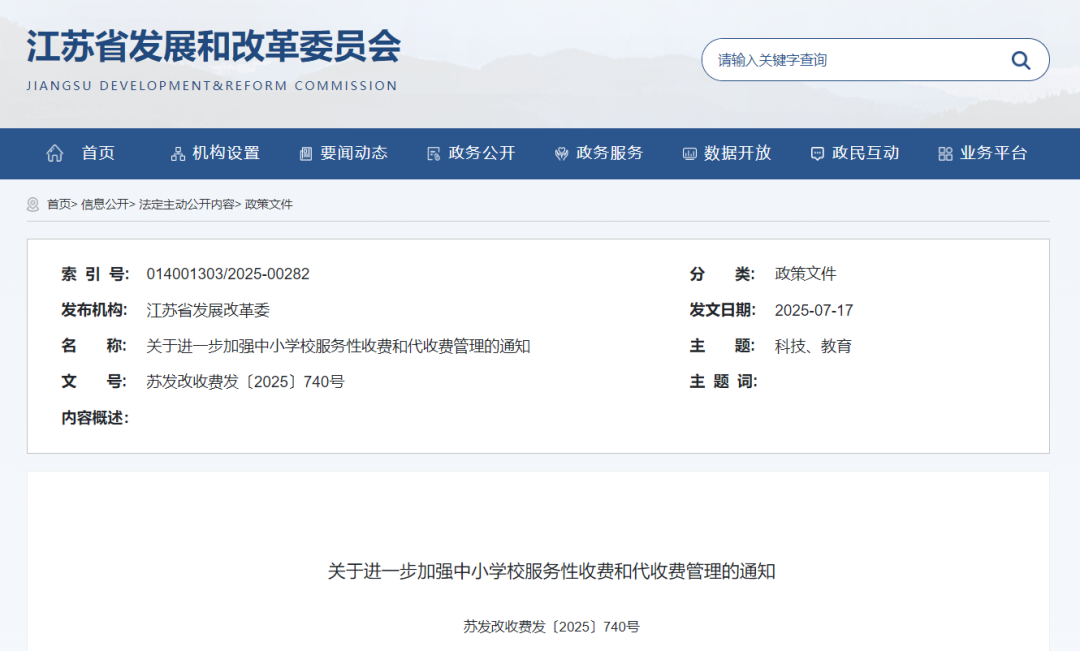This screenshot has height=651, width=1080.
Task: Click the chat icon beside 政民互动
Action: tap(817, 154)
